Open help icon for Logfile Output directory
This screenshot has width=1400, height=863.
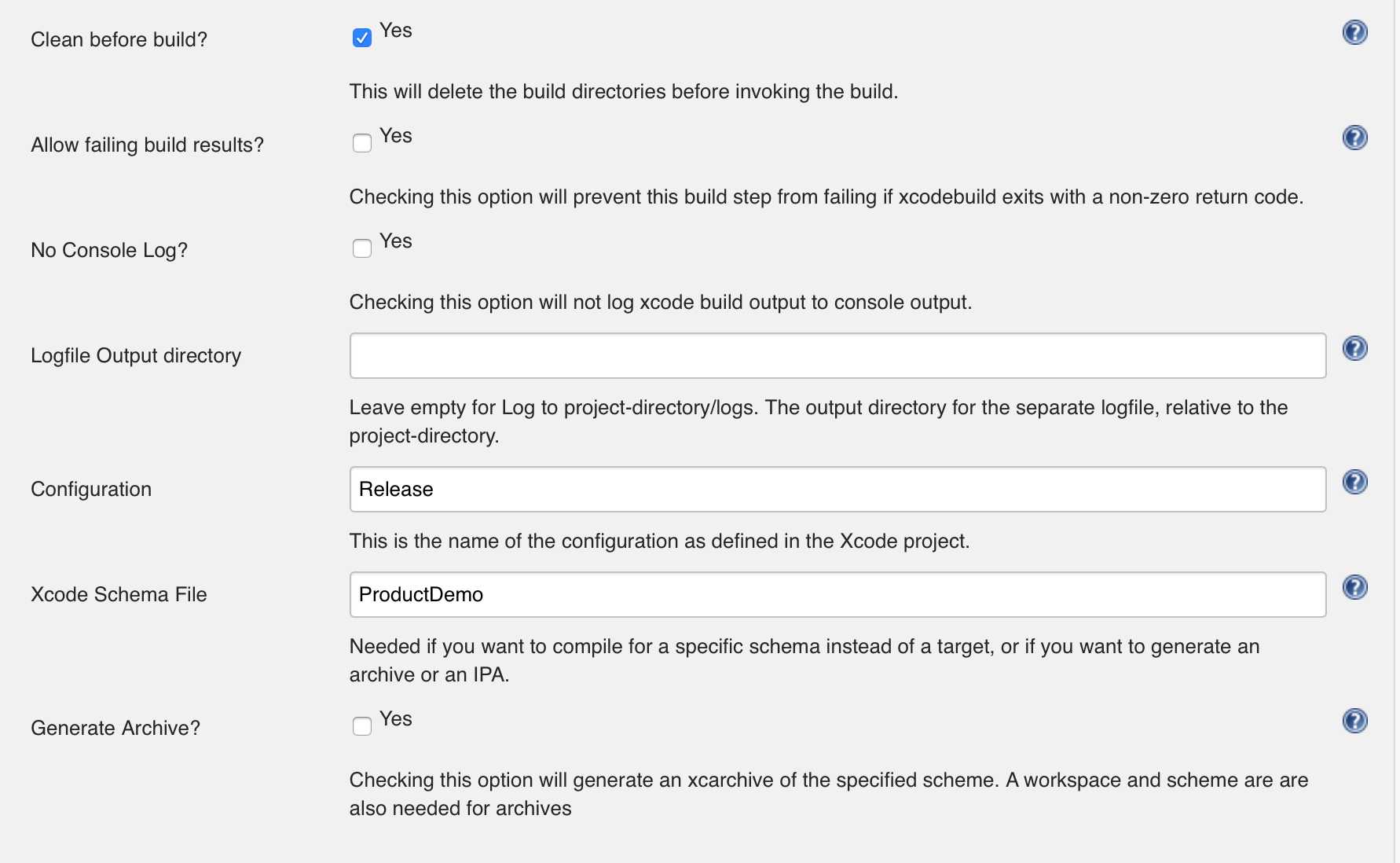point(1354,348)
